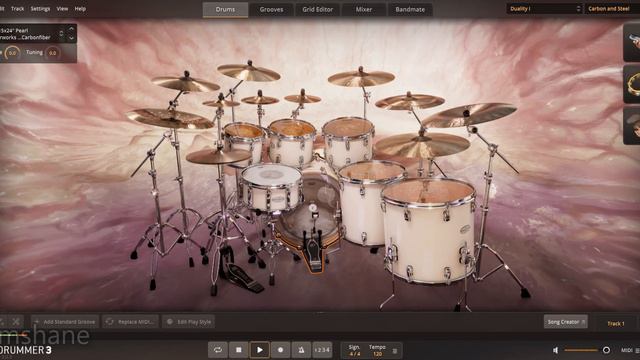Screen dimensions: 640x360
Task: Click the time signature 4/4 value
Action: click(x=355, y=354)
